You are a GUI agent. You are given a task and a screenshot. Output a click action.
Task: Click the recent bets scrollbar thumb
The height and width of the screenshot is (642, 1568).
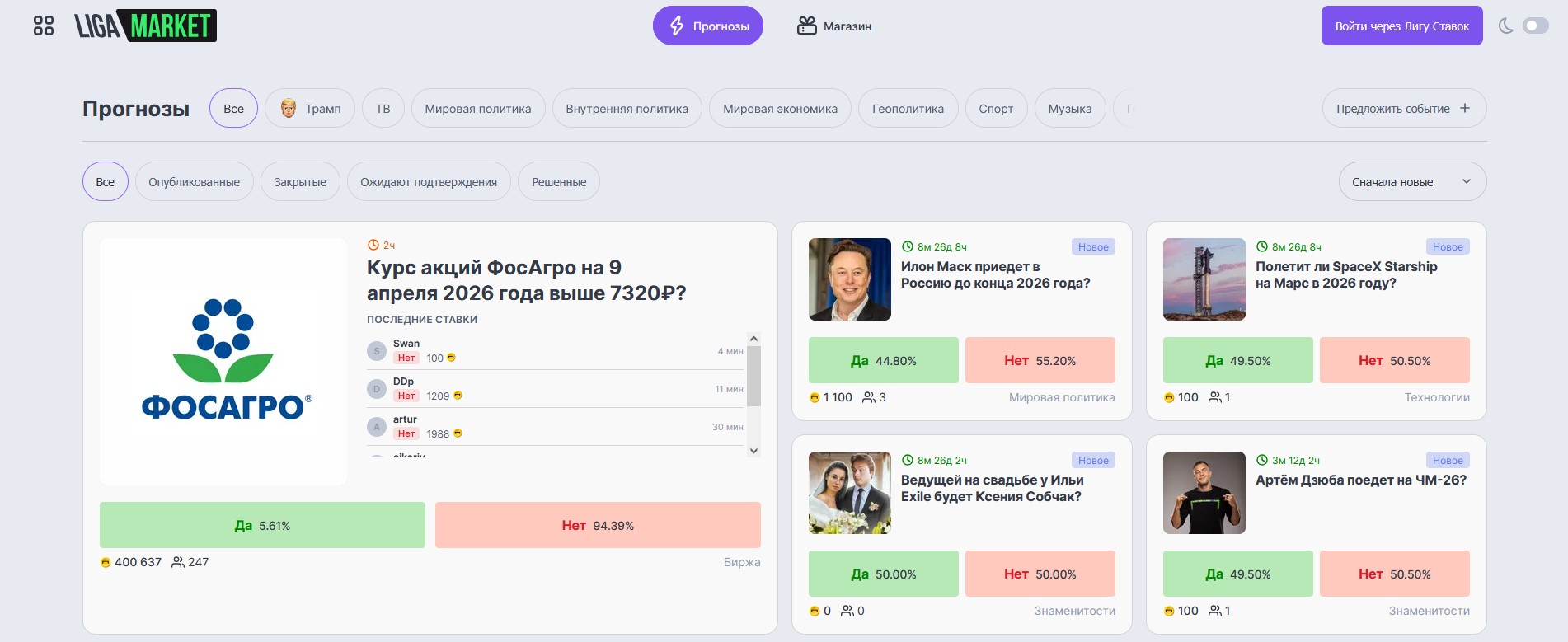(x=753, y=376)
